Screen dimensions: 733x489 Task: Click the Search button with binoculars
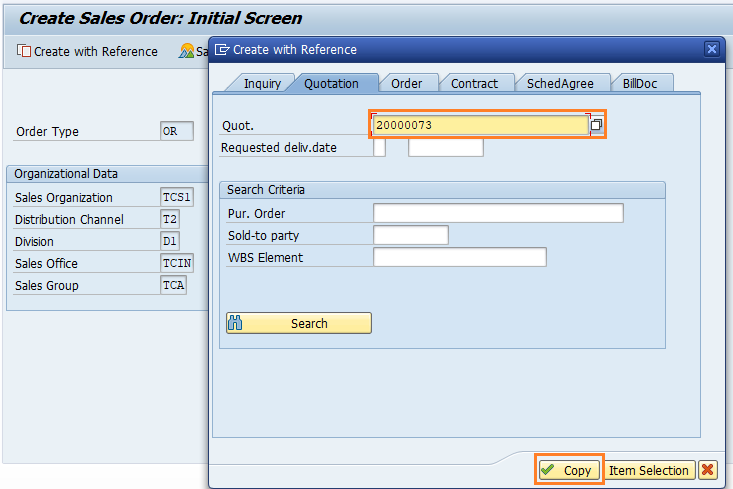[298, 323]
